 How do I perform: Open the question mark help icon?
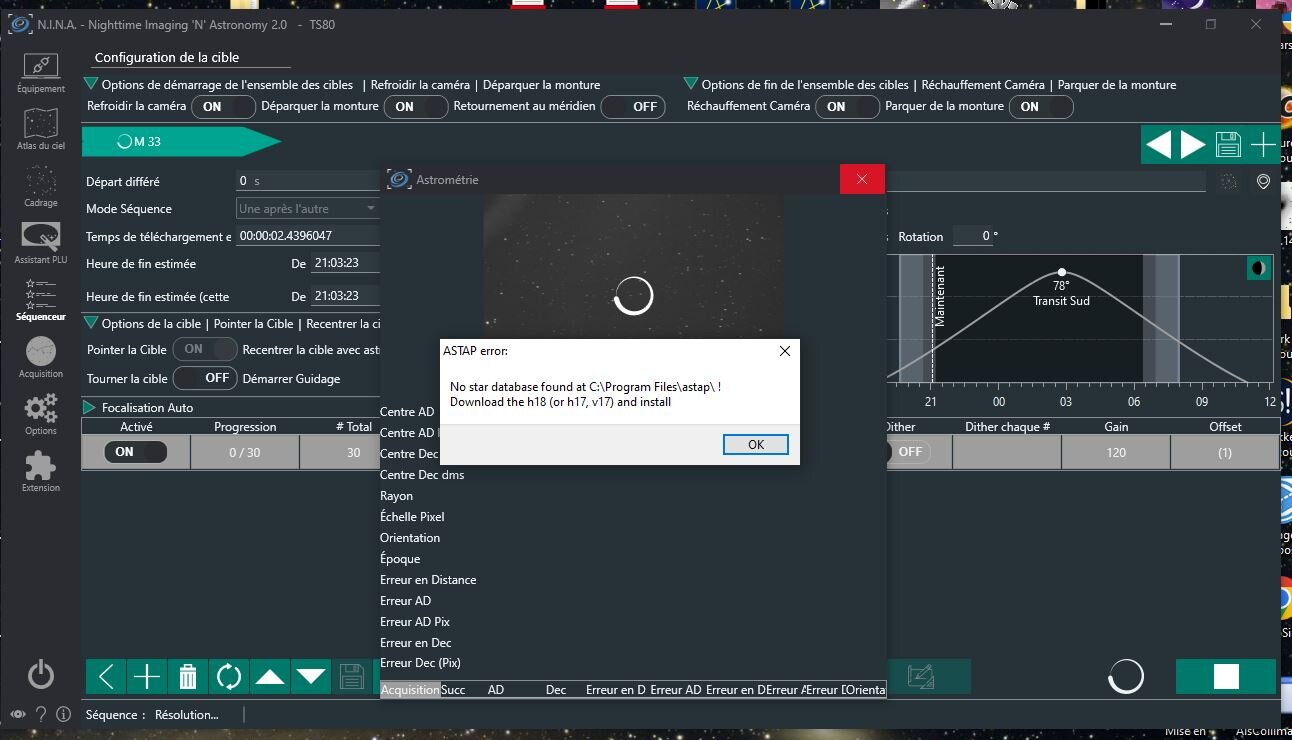click(41, 715)
